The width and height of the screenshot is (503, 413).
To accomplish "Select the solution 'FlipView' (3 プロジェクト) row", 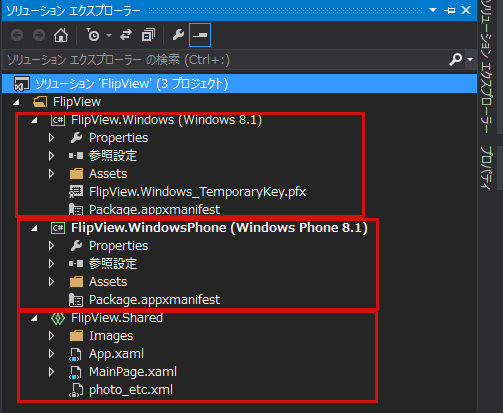I will [x=239, y=84].
